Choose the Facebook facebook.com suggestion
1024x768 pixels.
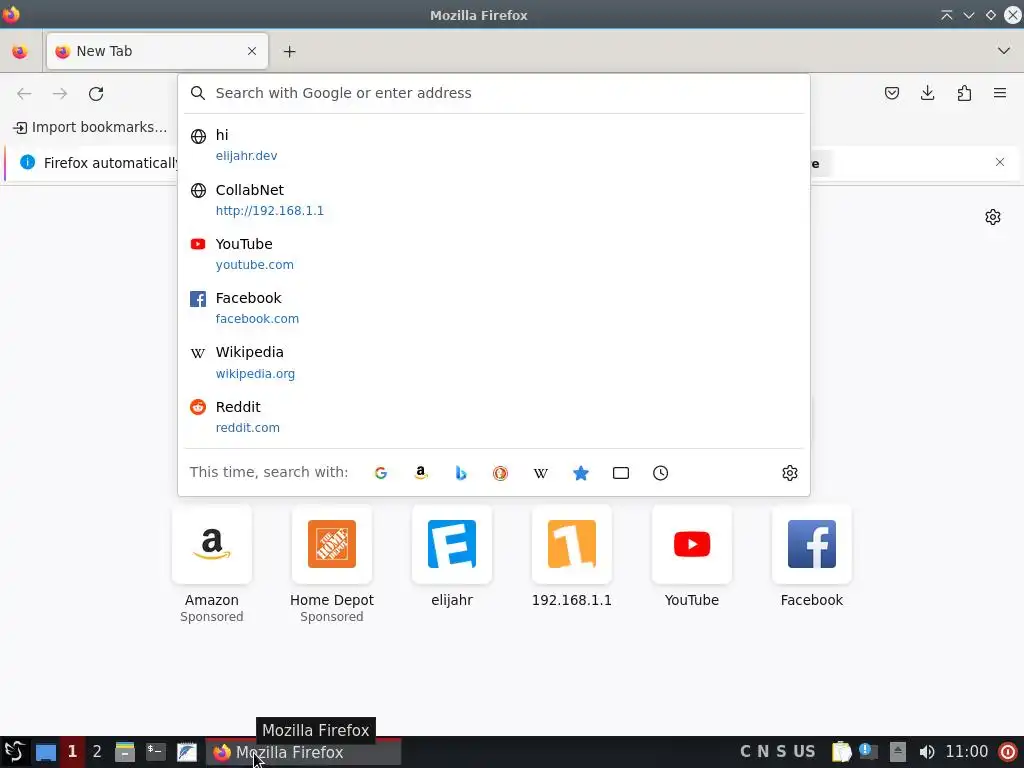(x=494, y=308)
